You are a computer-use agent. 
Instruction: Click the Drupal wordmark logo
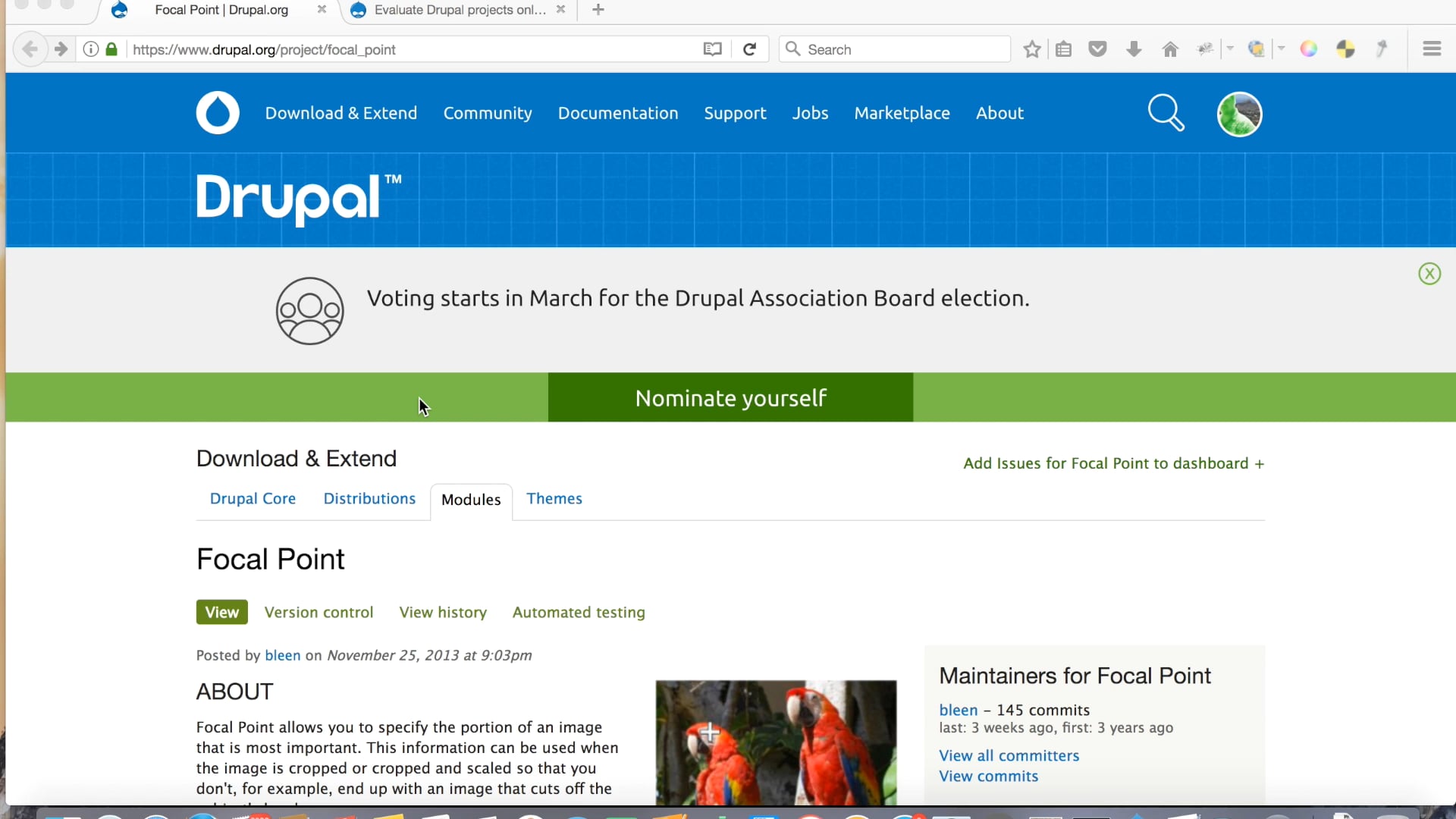(299, 199)
